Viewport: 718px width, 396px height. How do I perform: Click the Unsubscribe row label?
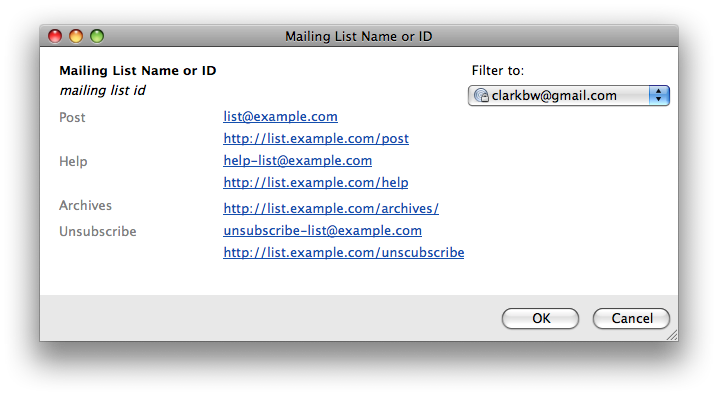point(98,232)
